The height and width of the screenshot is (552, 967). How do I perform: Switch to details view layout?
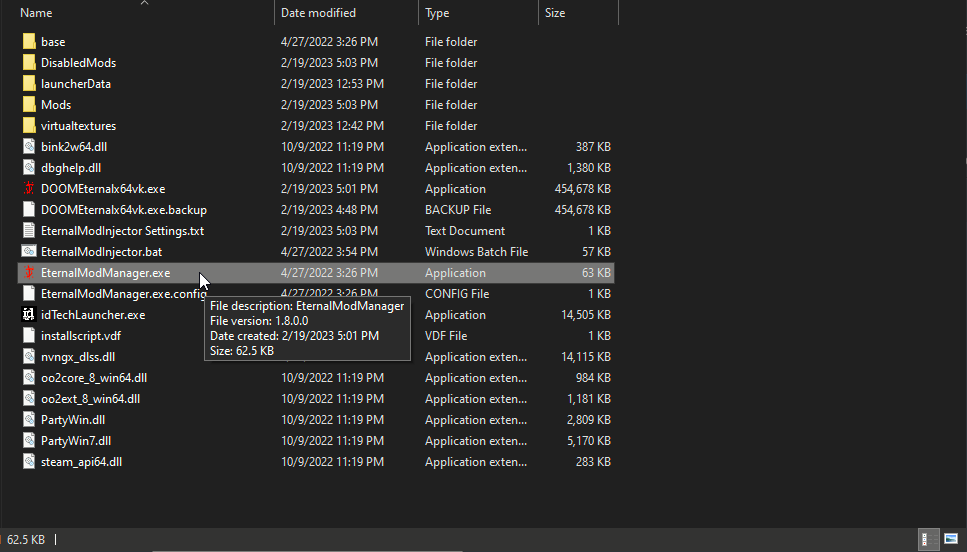coord(929,539)
